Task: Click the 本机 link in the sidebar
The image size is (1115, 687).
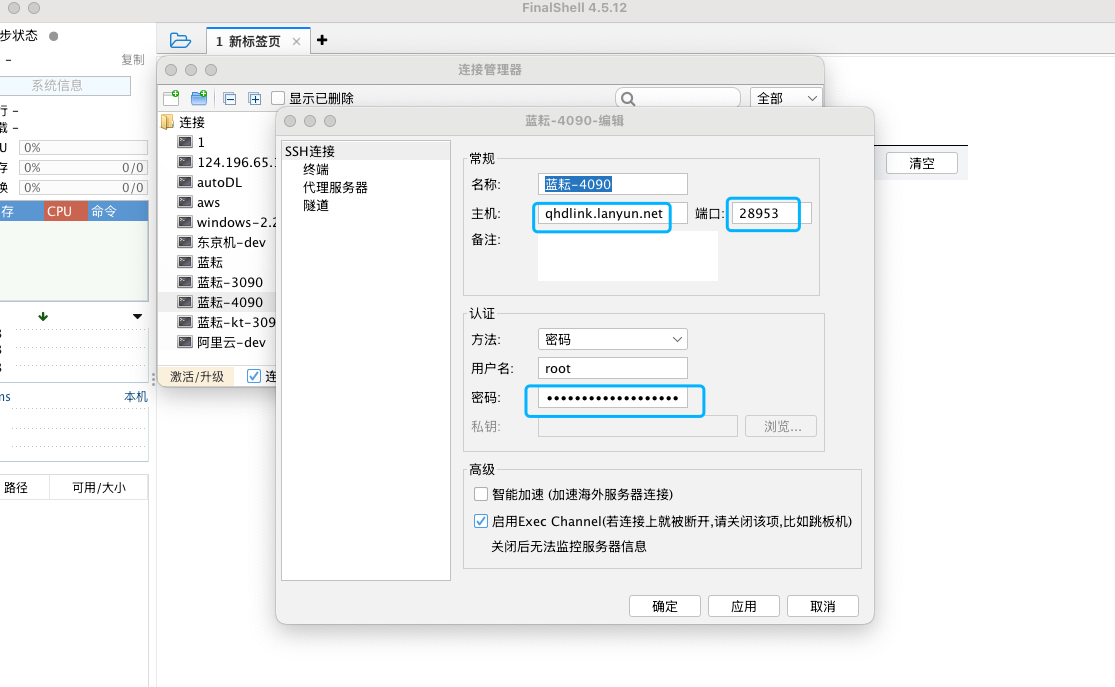Action: tap(136, 397)
